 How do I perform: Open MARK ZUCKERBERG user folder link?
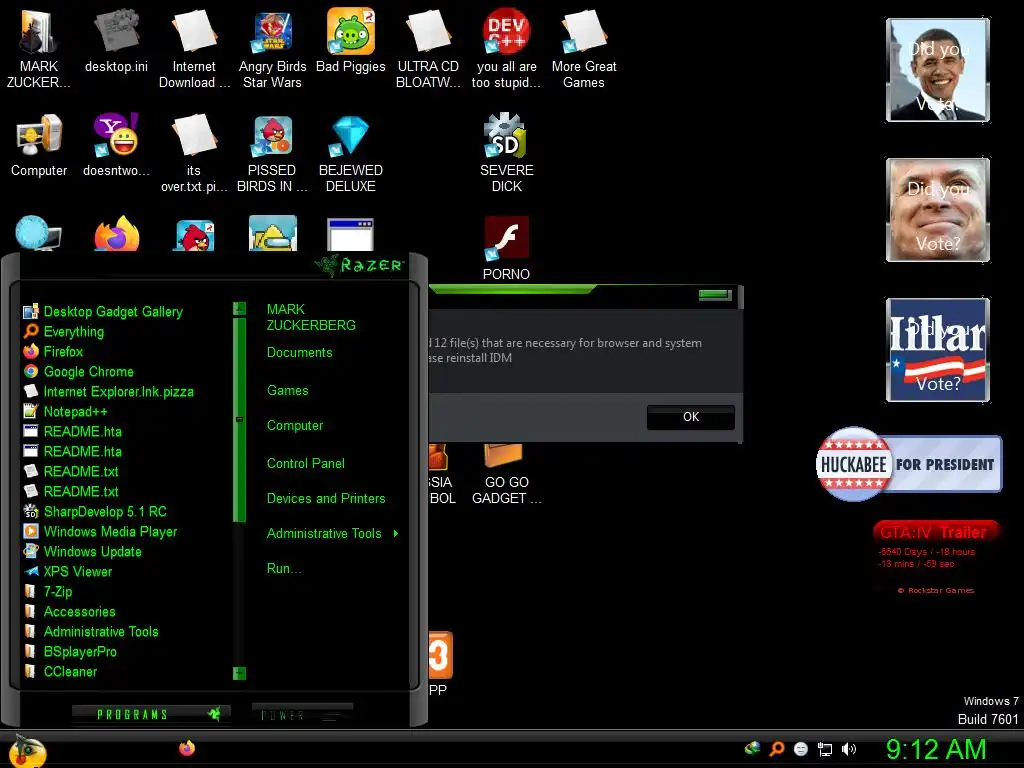[x=311, y=317]
